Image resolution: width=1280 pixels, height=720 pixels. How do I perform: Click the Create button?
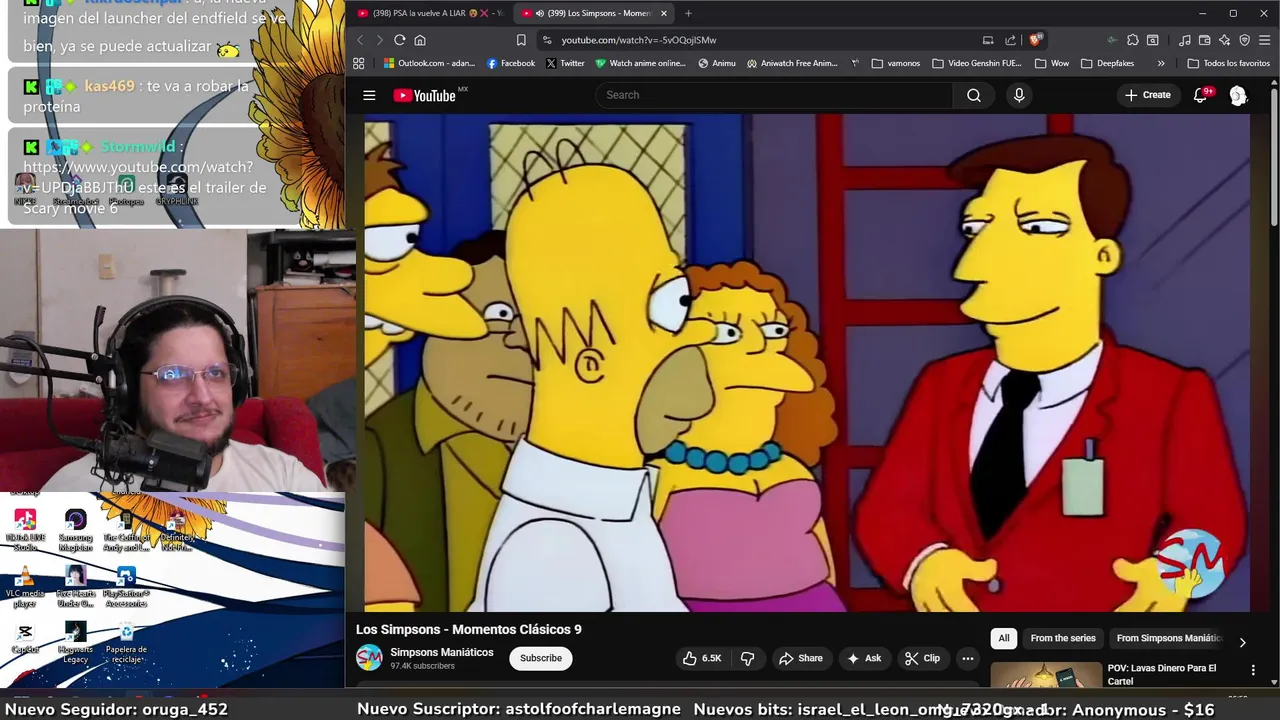coord(1147,95)
